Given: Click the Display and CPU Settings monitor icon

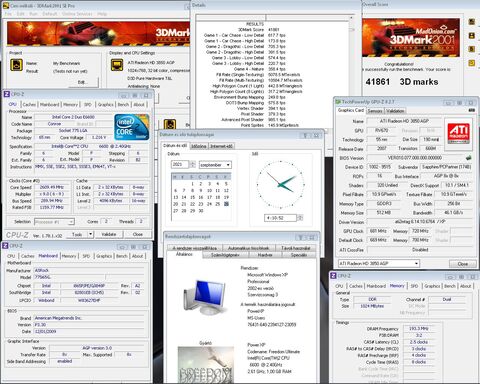Looking at the screenshot, I should click(117, 65).
